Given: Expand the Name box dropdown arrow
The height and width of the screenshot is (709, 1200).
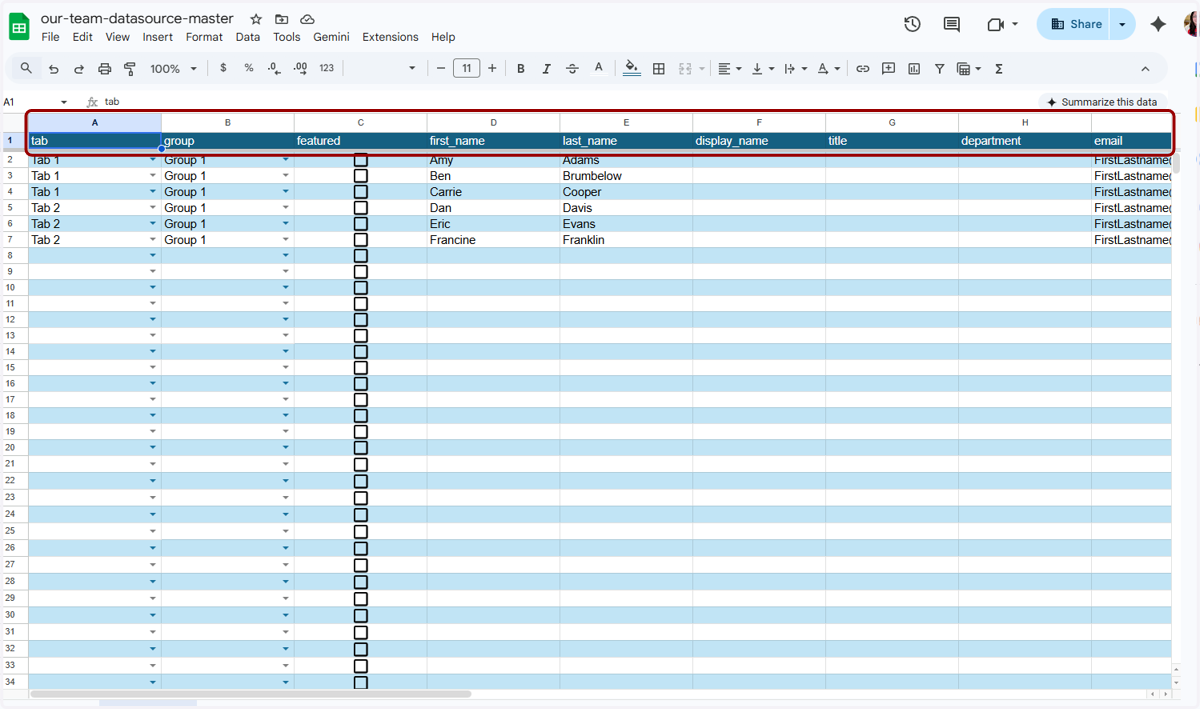Looking at the screenshot, I should point(64,102).
